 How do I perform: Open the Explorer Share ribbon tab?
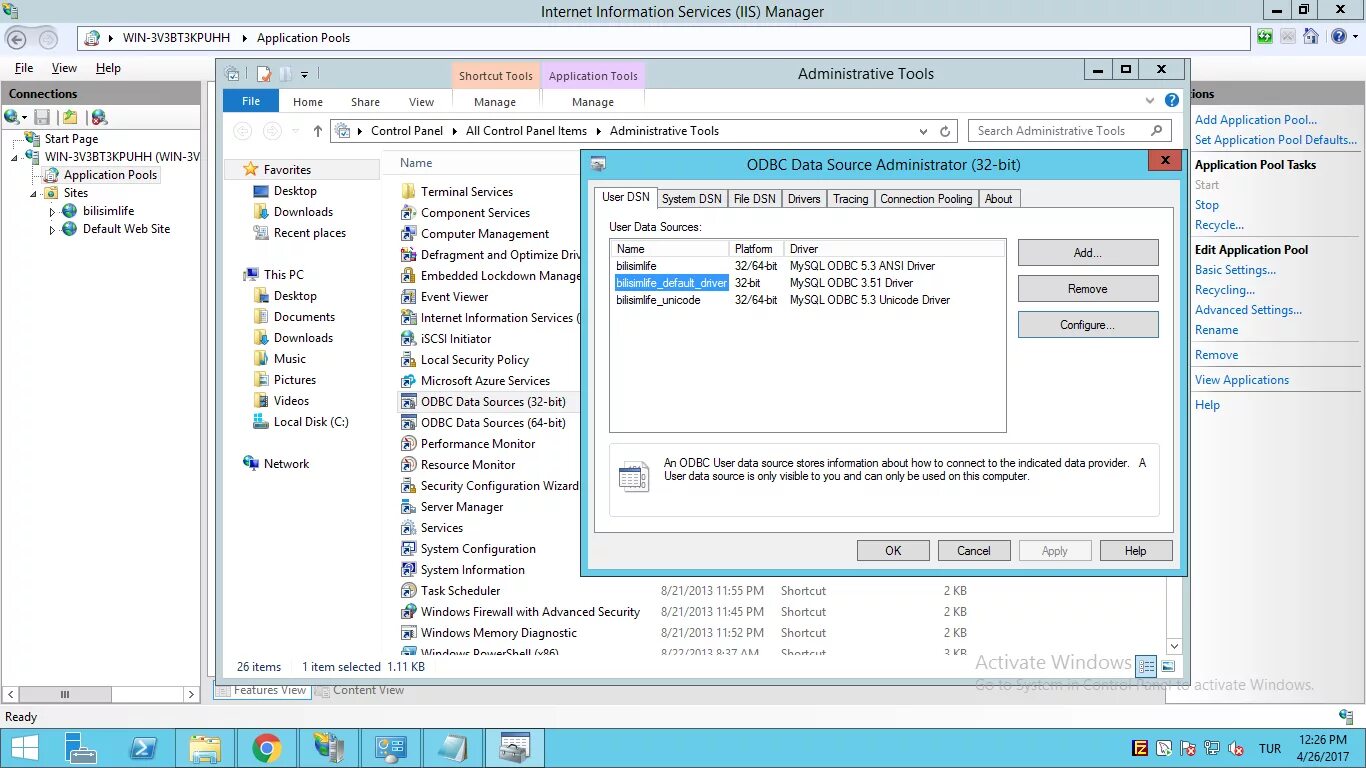pos(365,102)
